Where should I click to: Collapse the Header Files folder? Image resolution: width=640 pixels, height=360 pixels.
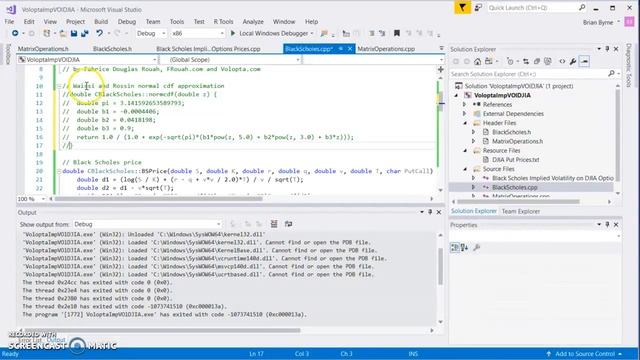click(465, 123)
